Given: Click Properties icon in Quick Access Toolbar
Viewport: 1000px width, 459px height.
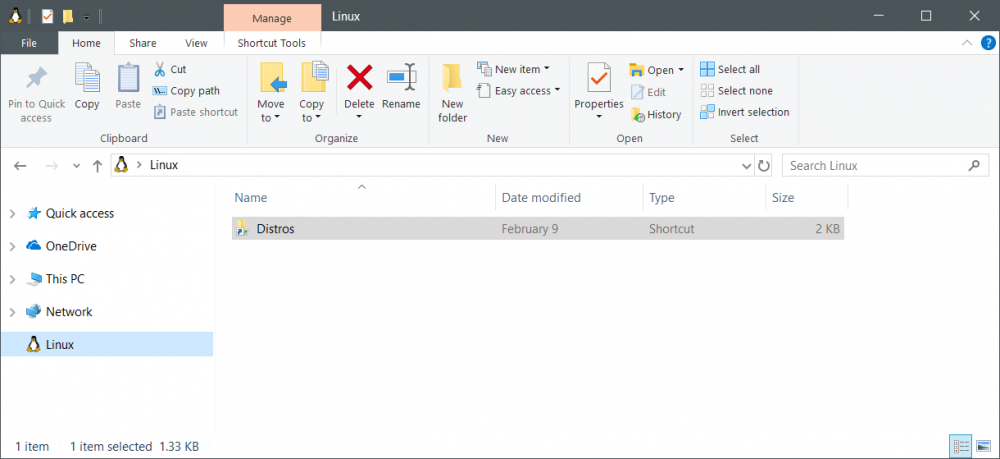Looking at the screenshot, I should point(47,17).
